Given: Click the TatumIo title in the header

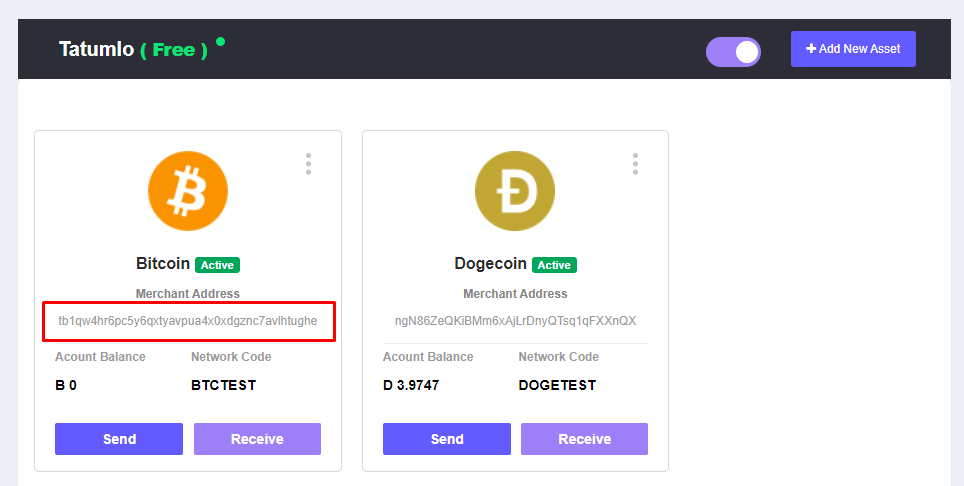Looking at the screenshot, I should 96,49.
